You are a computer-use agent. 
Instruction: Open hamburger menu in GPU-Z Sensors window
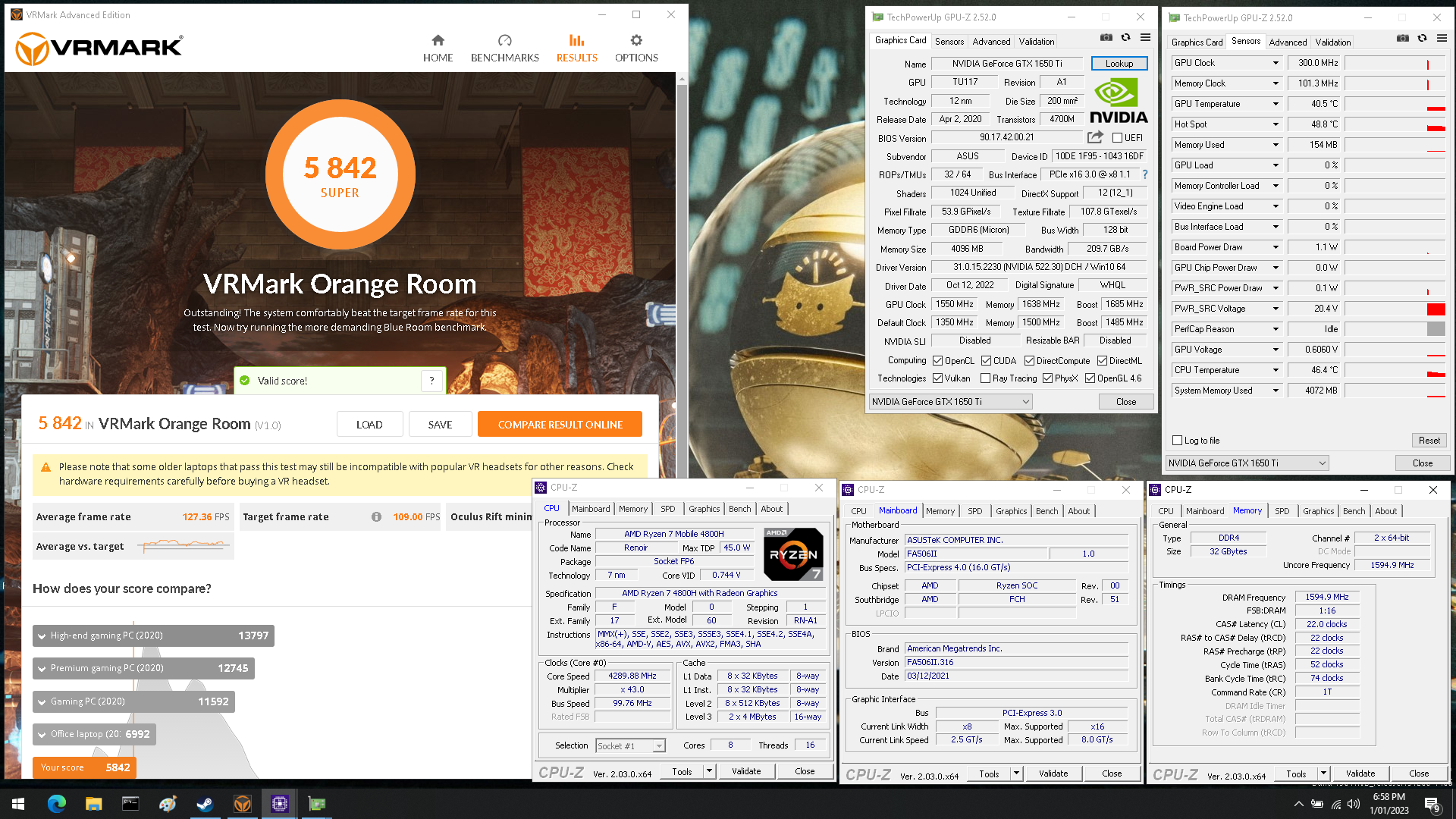coord(1442,38)
